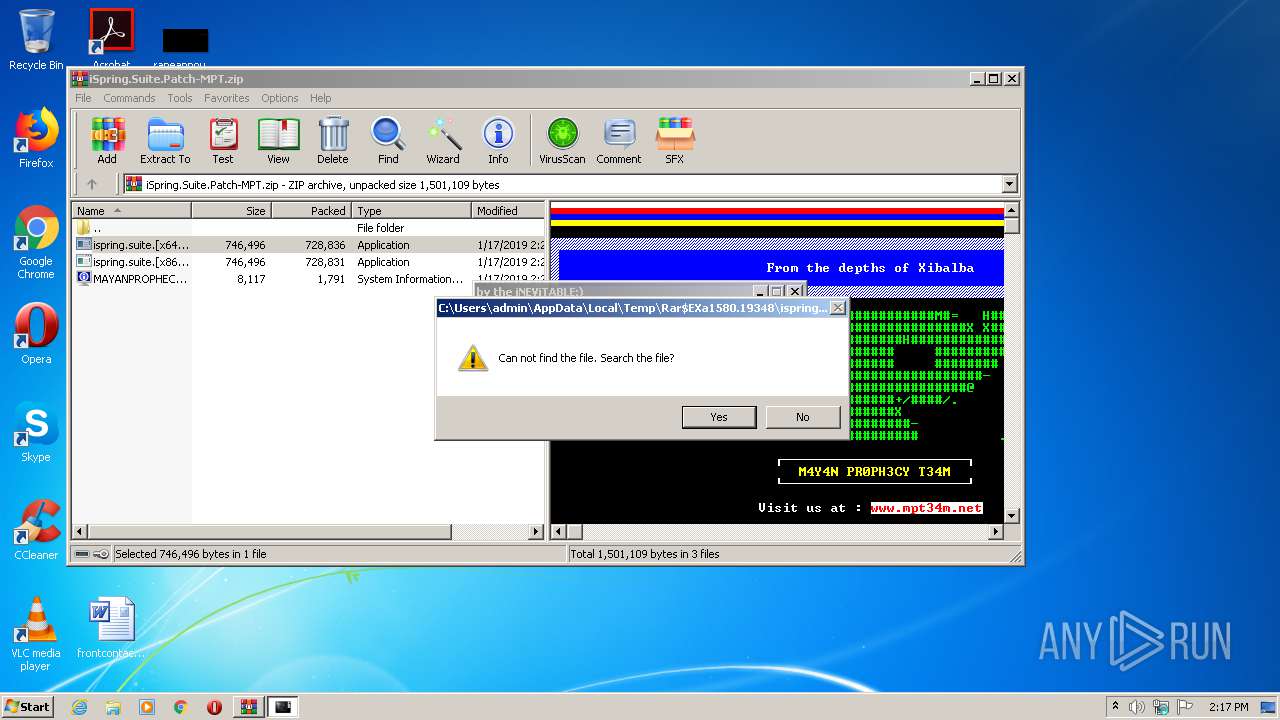Open the Tools menu

(180, 98)
